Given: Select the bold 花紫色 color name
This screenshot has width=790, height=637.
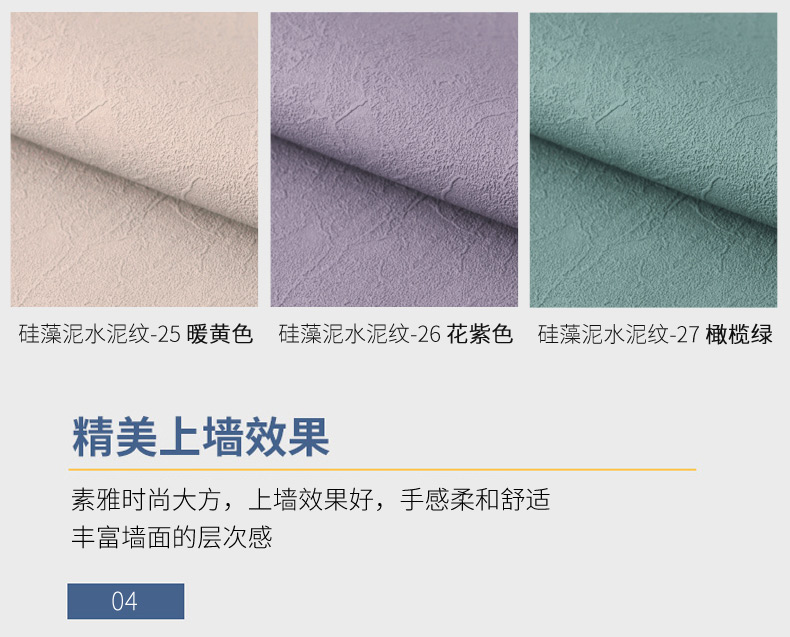Looking at the screenshot, I should [480, 334].
